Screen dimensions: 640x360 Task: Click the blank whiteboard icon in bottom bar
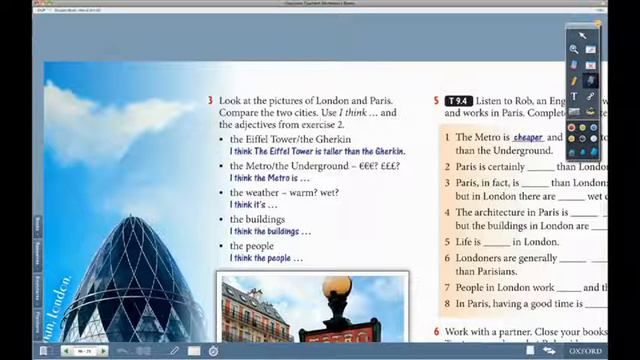click(194, 351)
